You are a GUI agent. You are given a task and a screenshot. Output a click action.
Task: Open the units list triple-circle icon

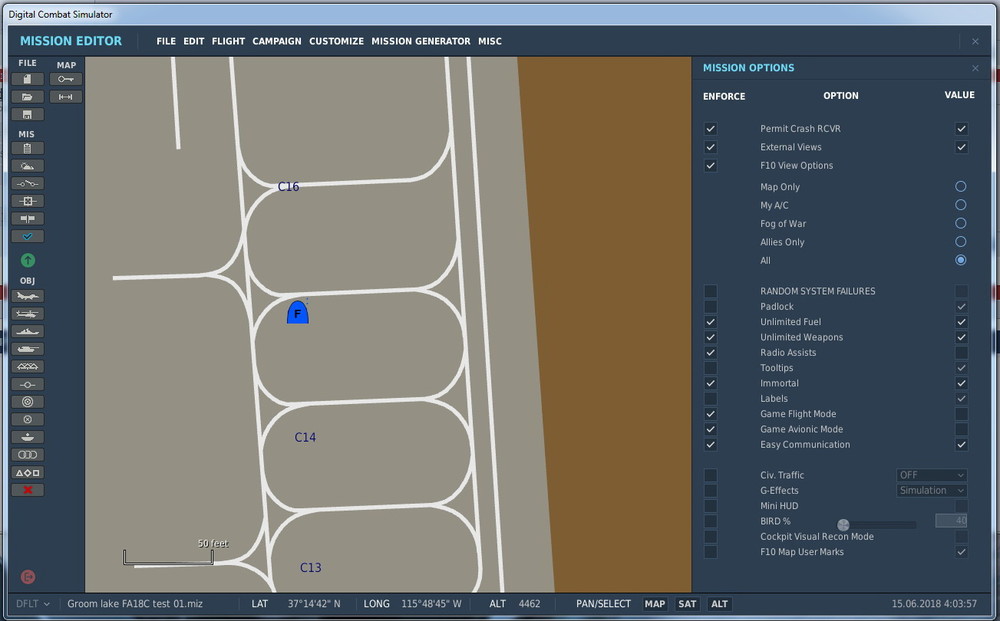27,455
